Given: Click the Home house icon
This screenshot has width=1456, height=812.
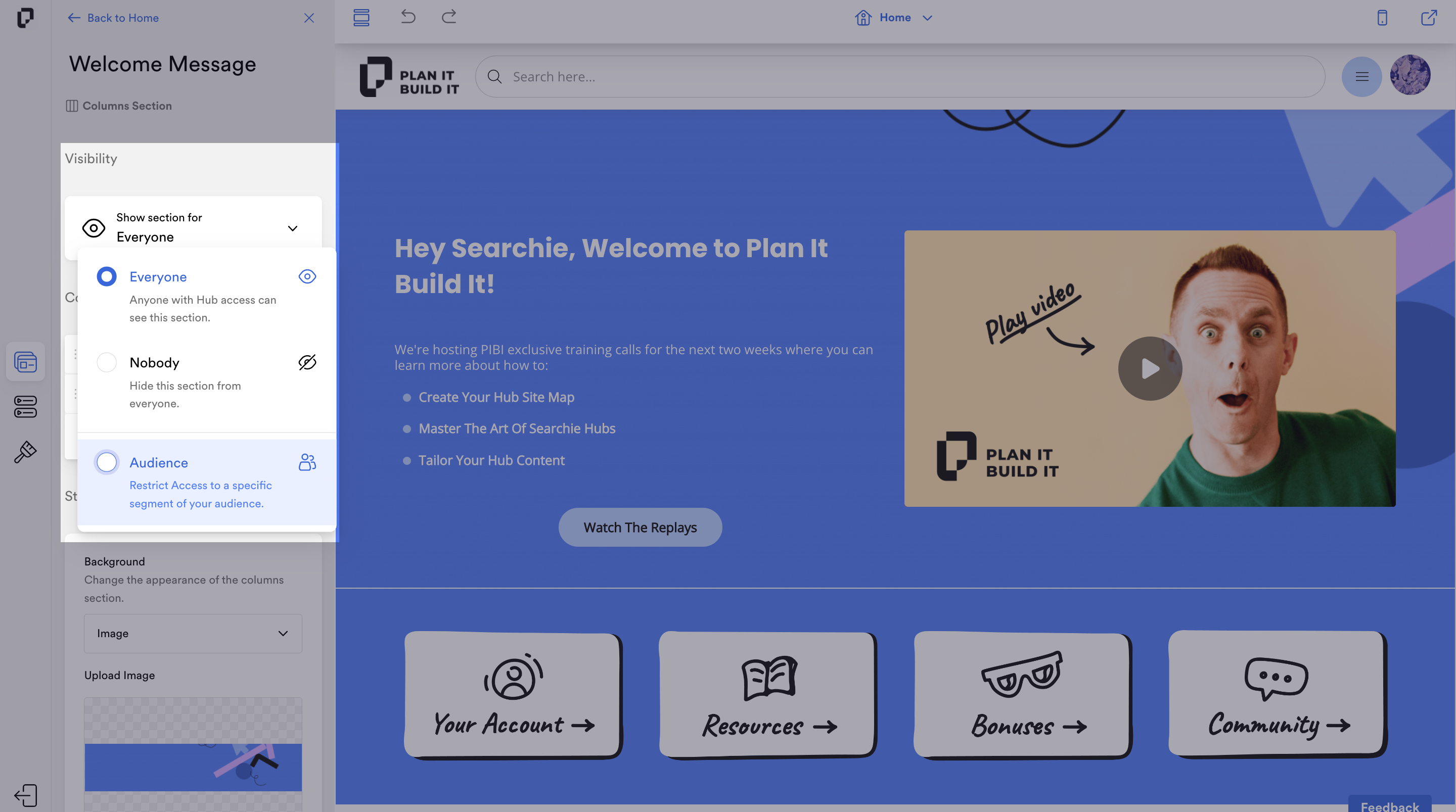Looking at the screenshot, I should click(x=862, y=18).
